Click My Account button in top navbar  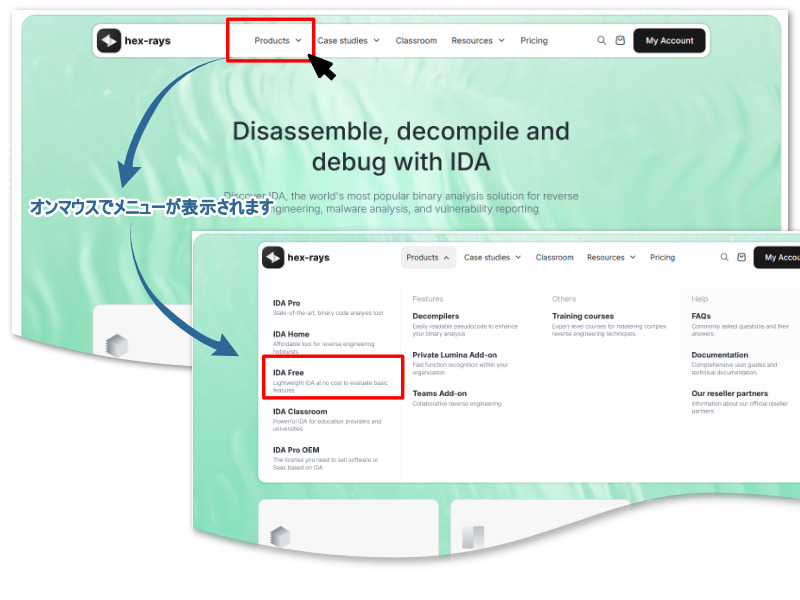pos(669,40)
